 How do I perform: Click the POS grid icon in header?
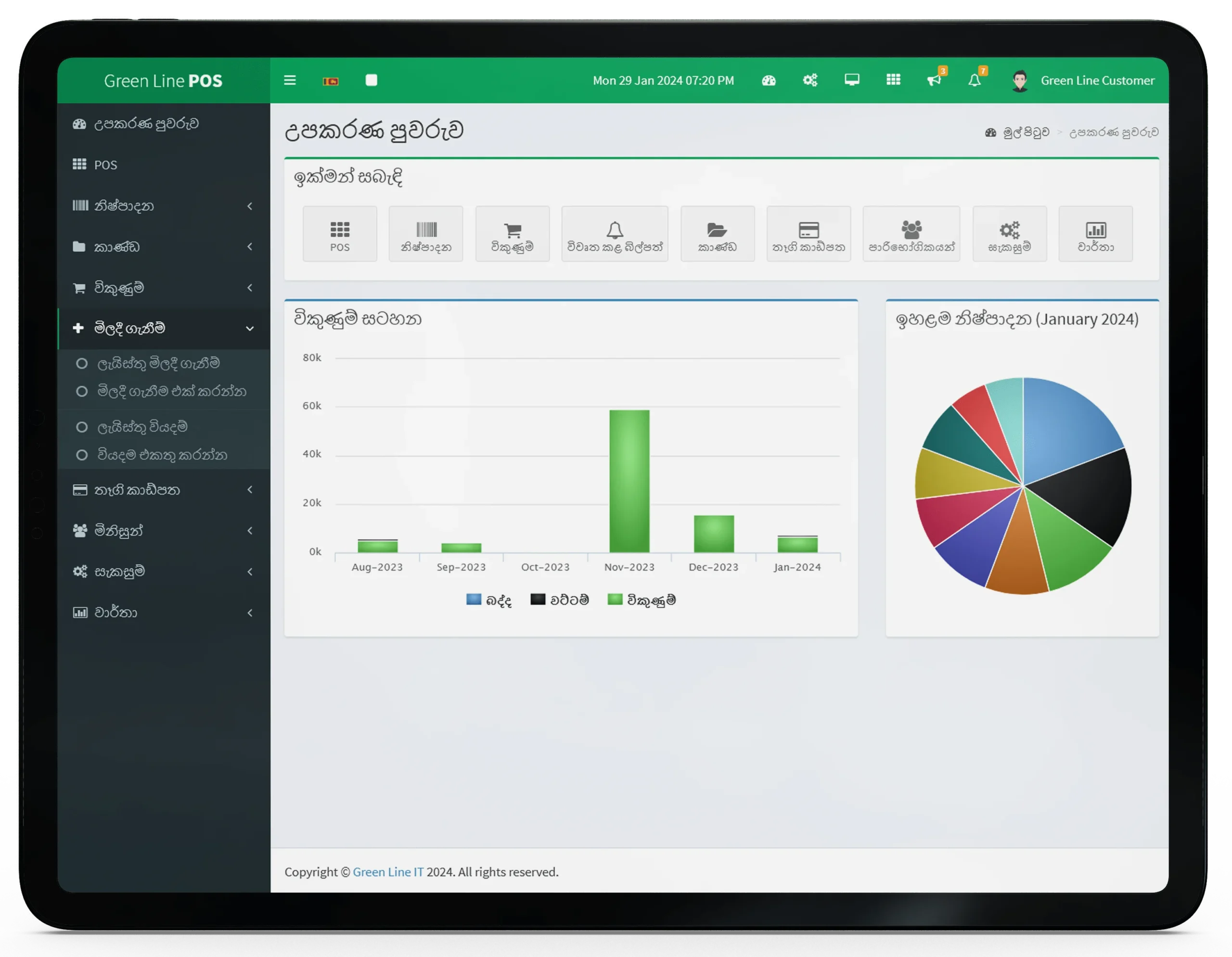pyautogui.click(x=893, y=79)
